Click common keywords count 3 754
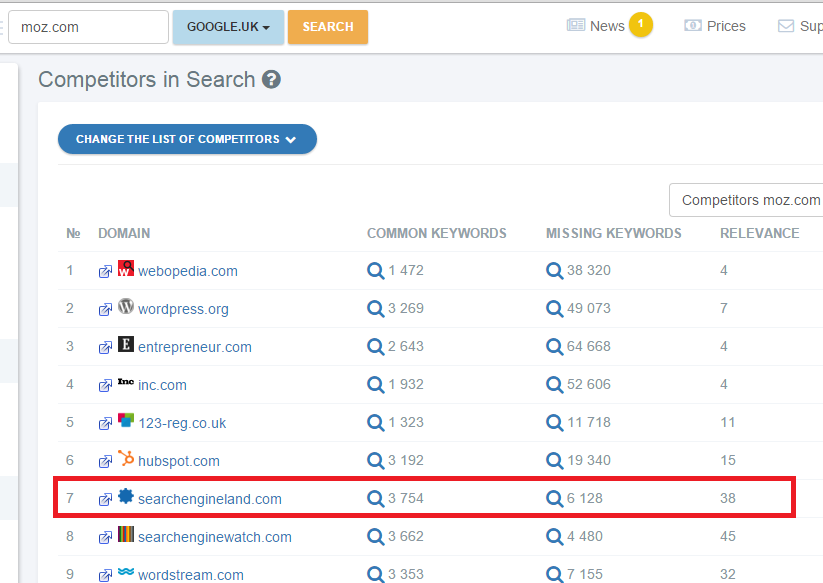The image size is (823, 583). coord(406,499)
